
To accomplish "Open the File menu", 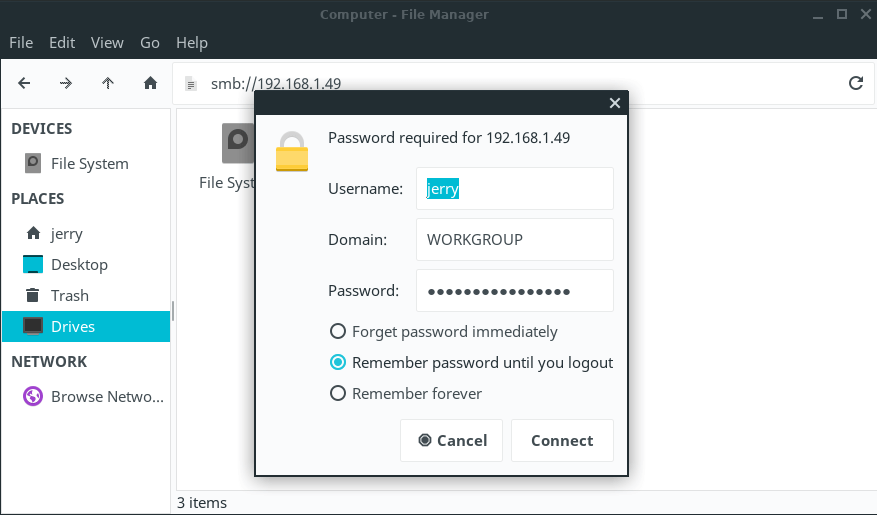I will coord(21,43).
